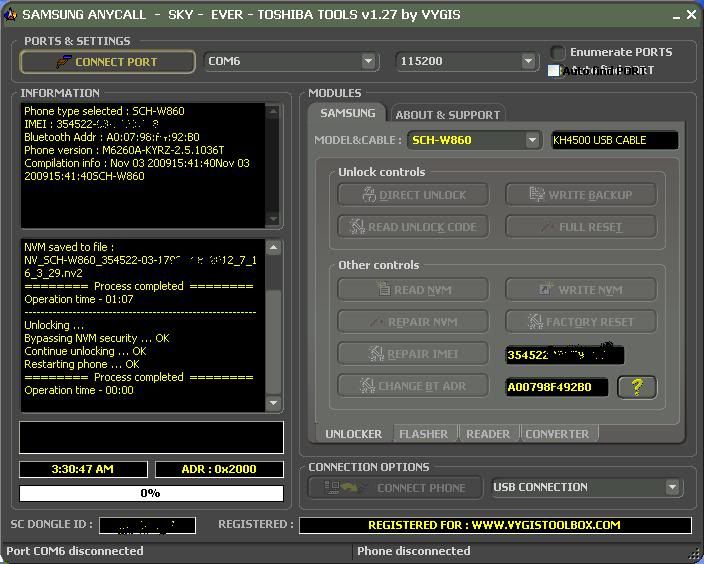704x564 pixels.
Task: Click the WRITE NVM button
Action: (x=581, y=290)
